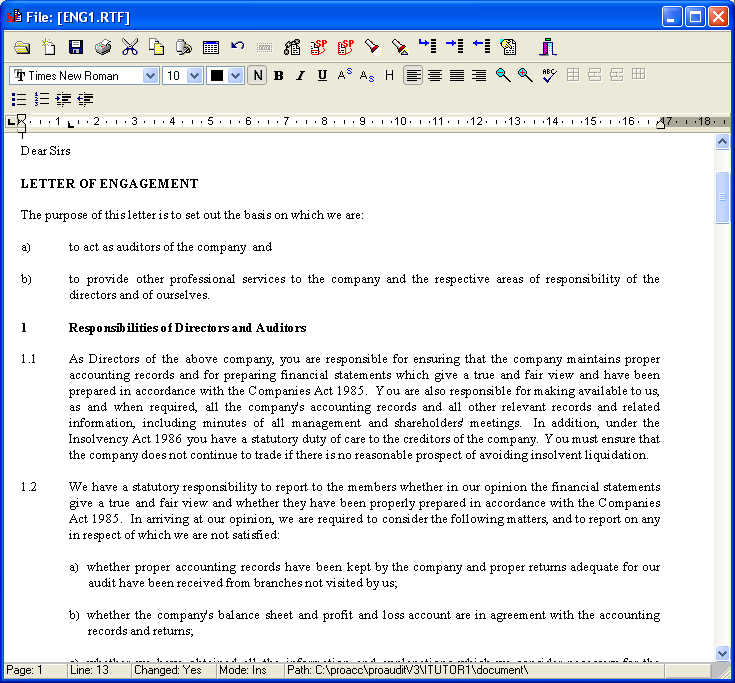Zoom in with the plus magnifier icon

tap(525, 75)
